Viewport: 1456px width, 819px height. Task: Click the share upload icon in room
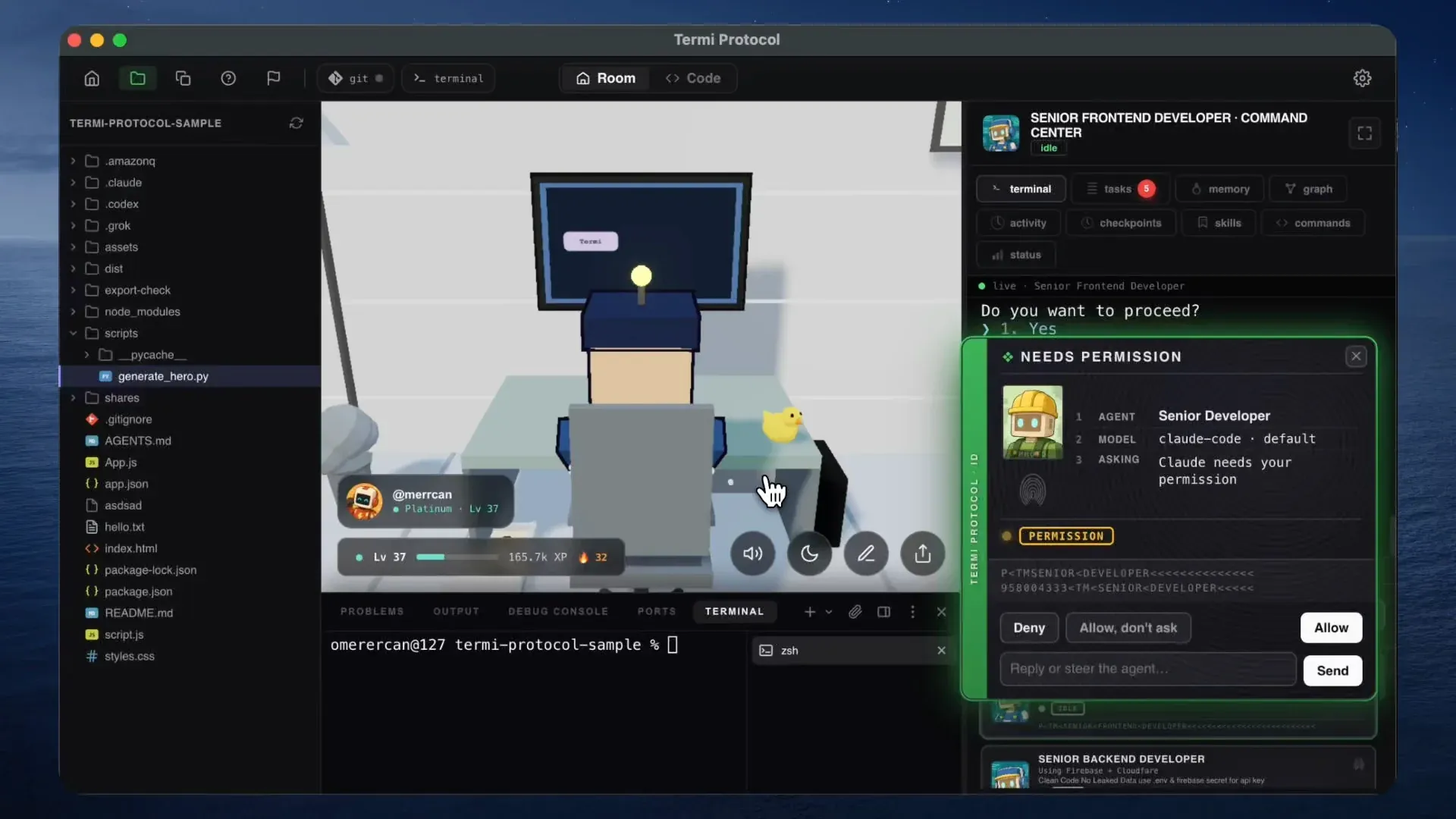click(x=922, y=554)
